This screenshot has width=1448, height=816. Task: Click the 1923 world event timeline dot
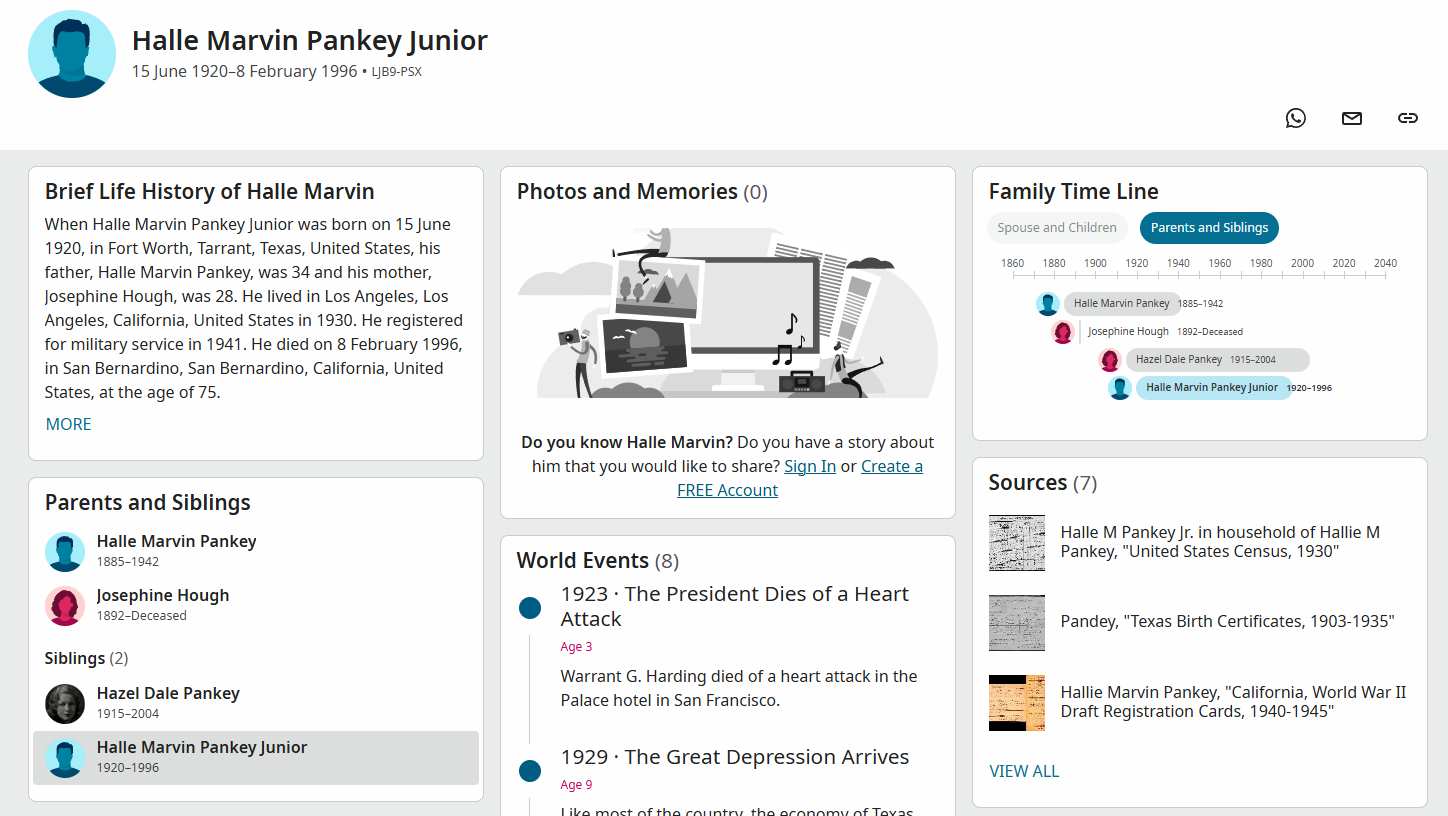530,608
